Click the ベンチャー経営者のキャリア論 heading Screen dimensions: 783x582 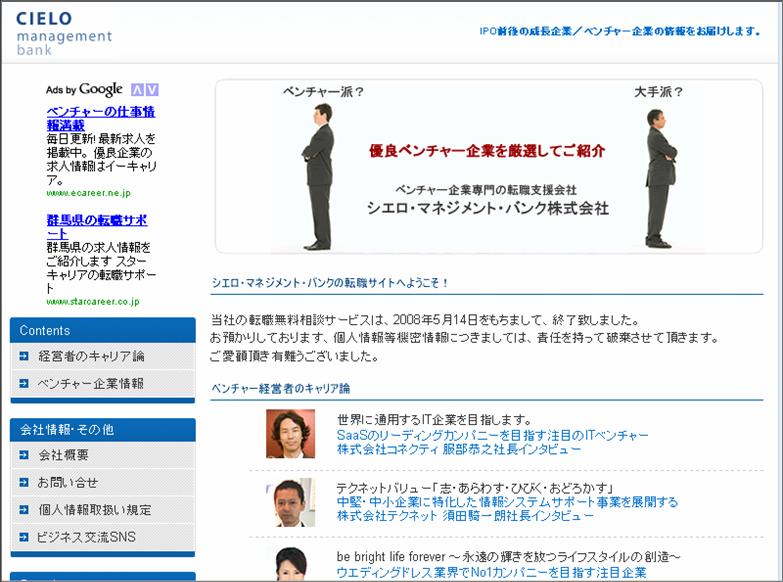pos(280,388)
